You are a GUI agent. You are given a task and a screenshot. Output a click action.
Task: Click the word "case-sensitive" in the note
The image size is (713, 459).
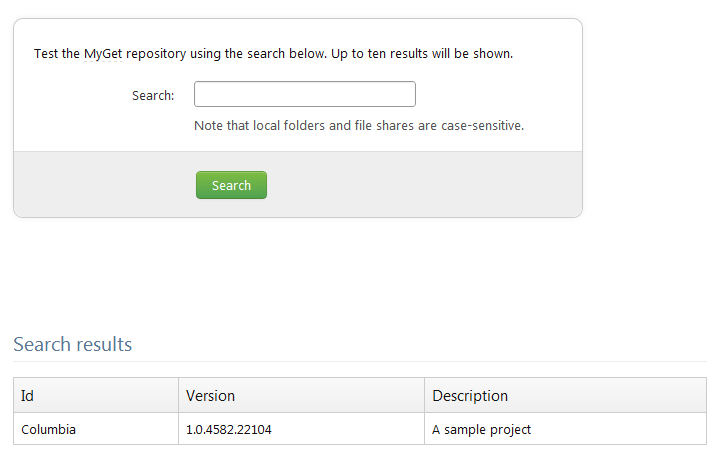482,126
